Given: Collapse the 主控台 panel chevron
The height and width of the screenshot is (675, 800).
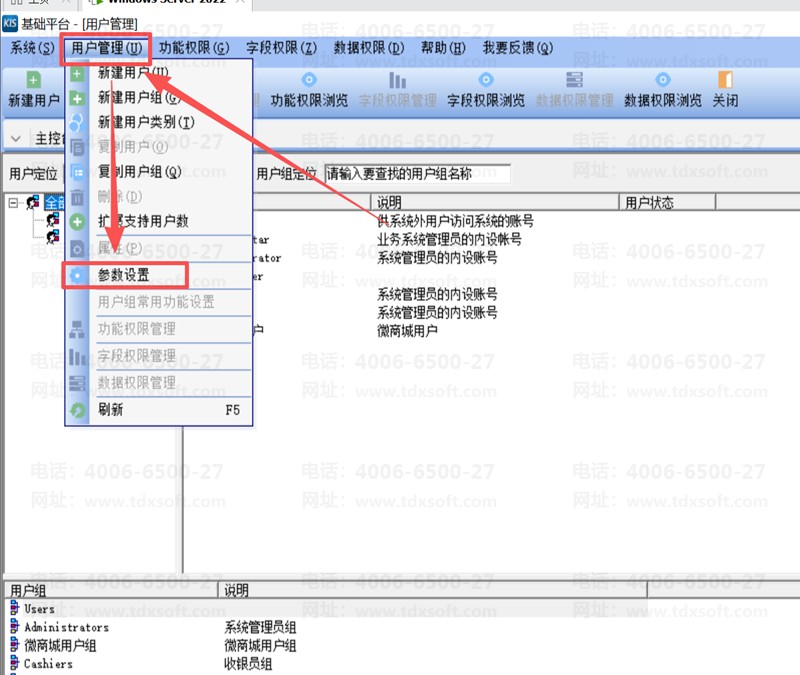Looking at the screenshot, I should tap(16, 138).
